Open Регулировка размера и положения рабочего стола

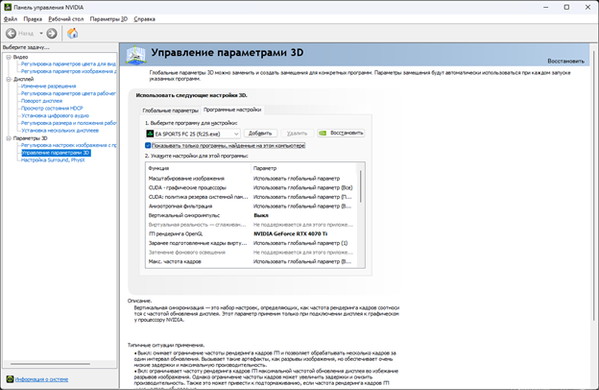pyautogui.click(x=69, y=123)
